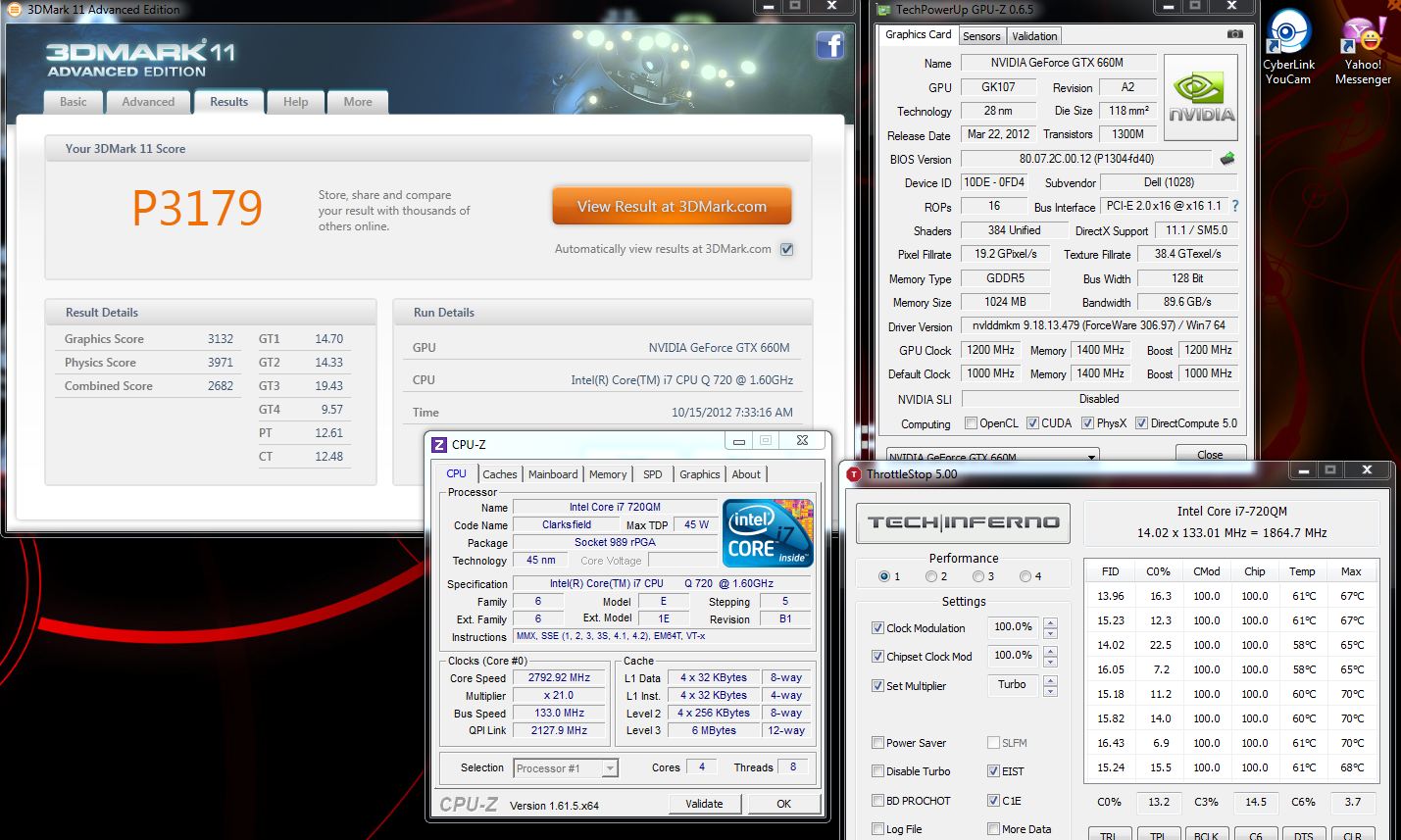Increase Set Multiplier value with up arrow
Viewport: 1401px width, 840px height.
tap(1050, 679)
